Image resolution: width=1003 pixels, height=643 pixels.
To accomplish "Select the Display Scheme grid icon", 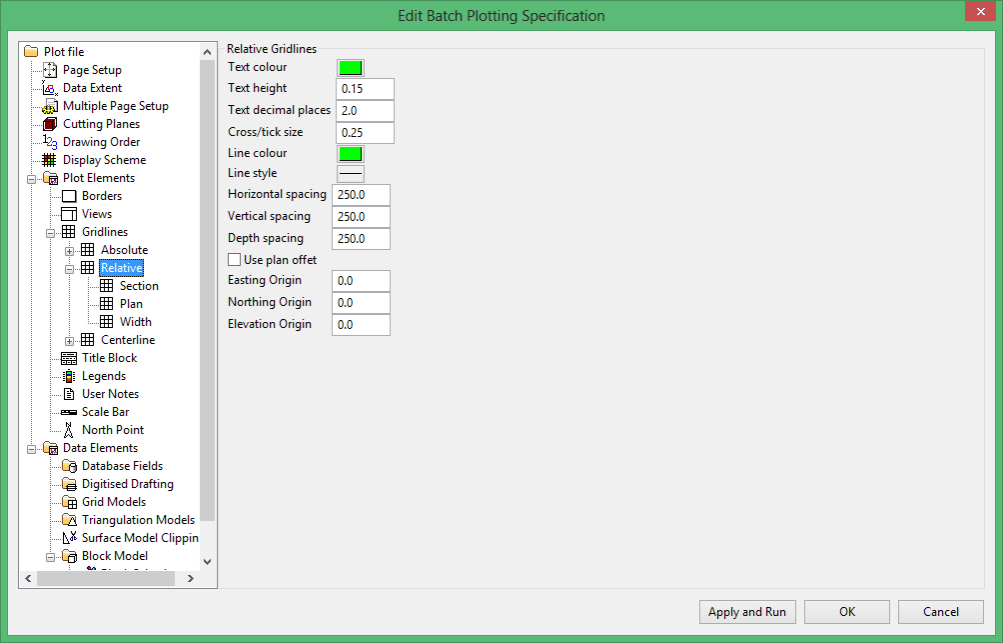I will [49, 160].
